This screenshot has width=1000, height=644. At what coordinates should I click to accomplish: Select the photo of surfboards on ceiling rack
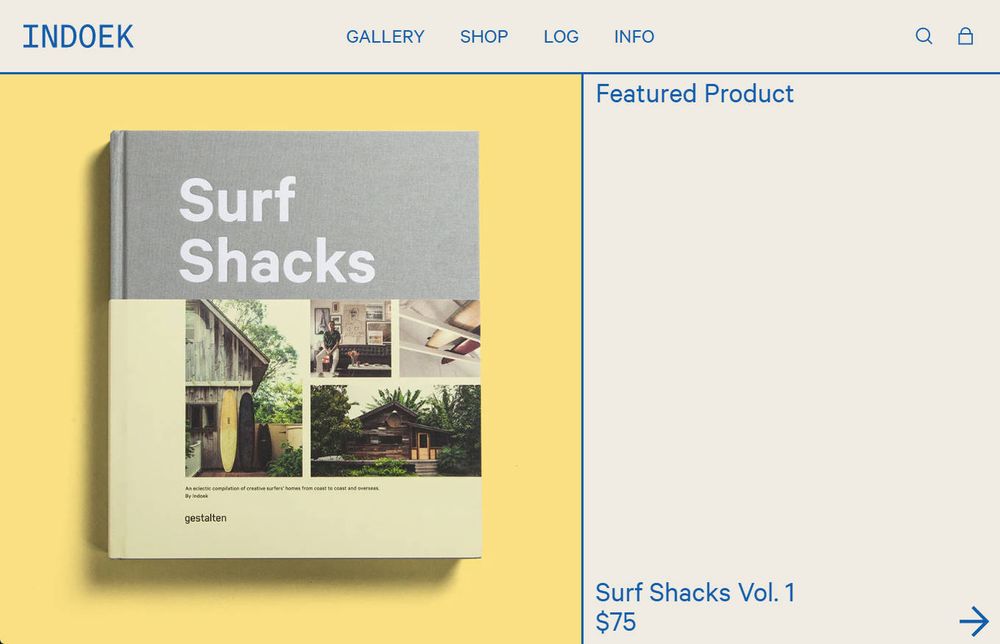(x=440, y=338)
